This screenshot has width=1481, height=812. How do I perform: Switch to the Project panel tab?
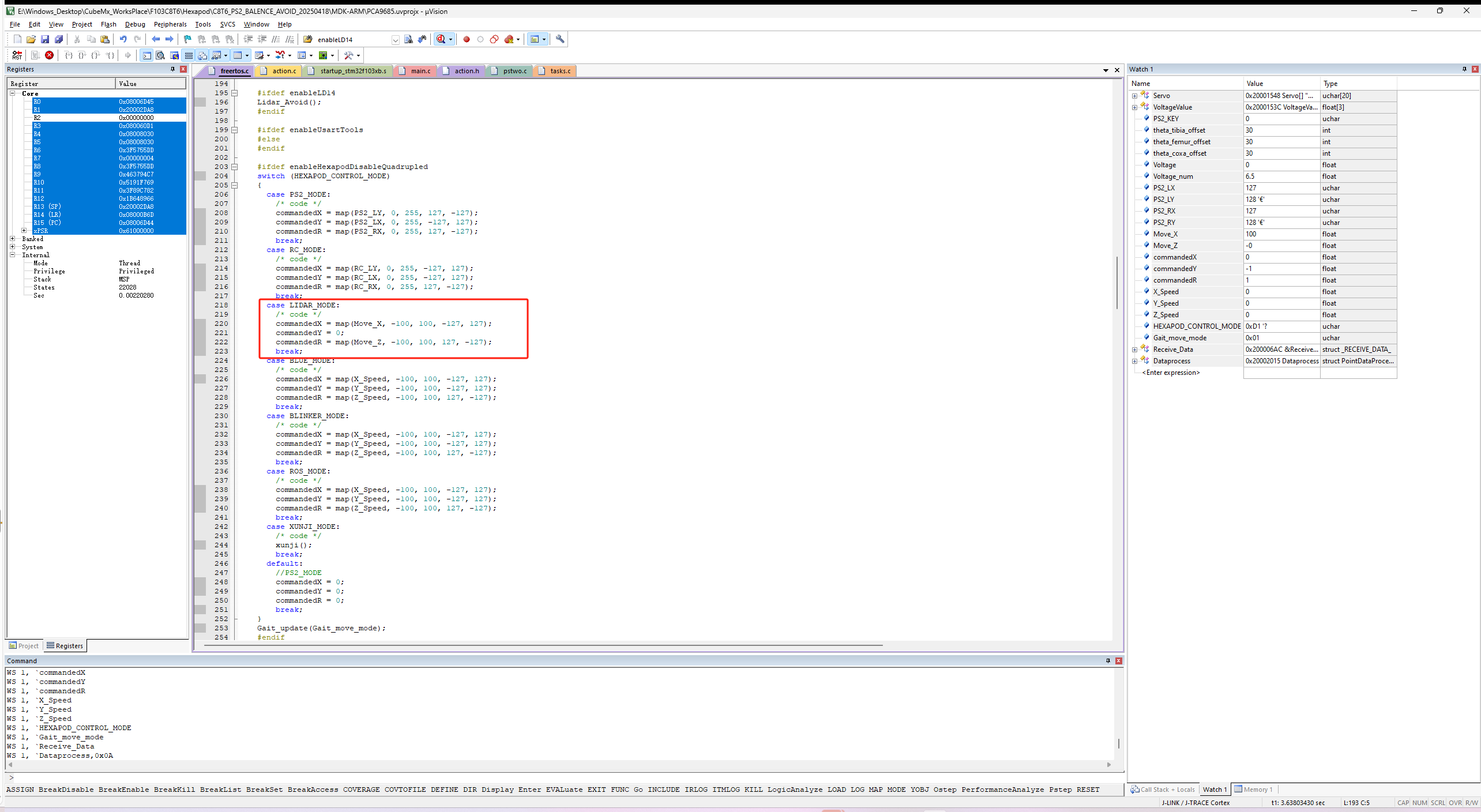coord(24,646)
